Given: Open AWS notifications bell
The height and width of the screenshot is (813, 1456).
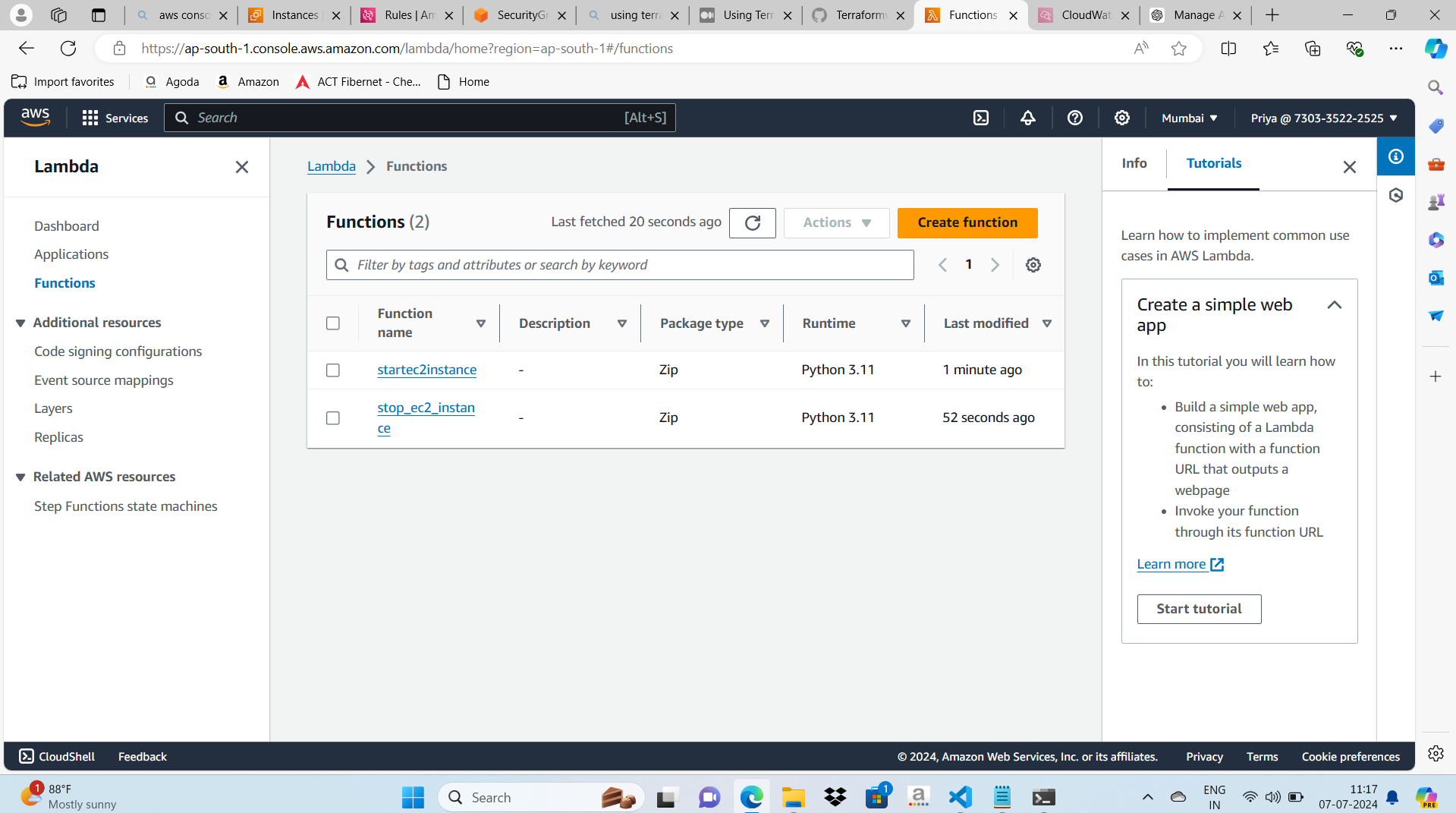Looking at the screenshot, I should (x=1028, y=118).
